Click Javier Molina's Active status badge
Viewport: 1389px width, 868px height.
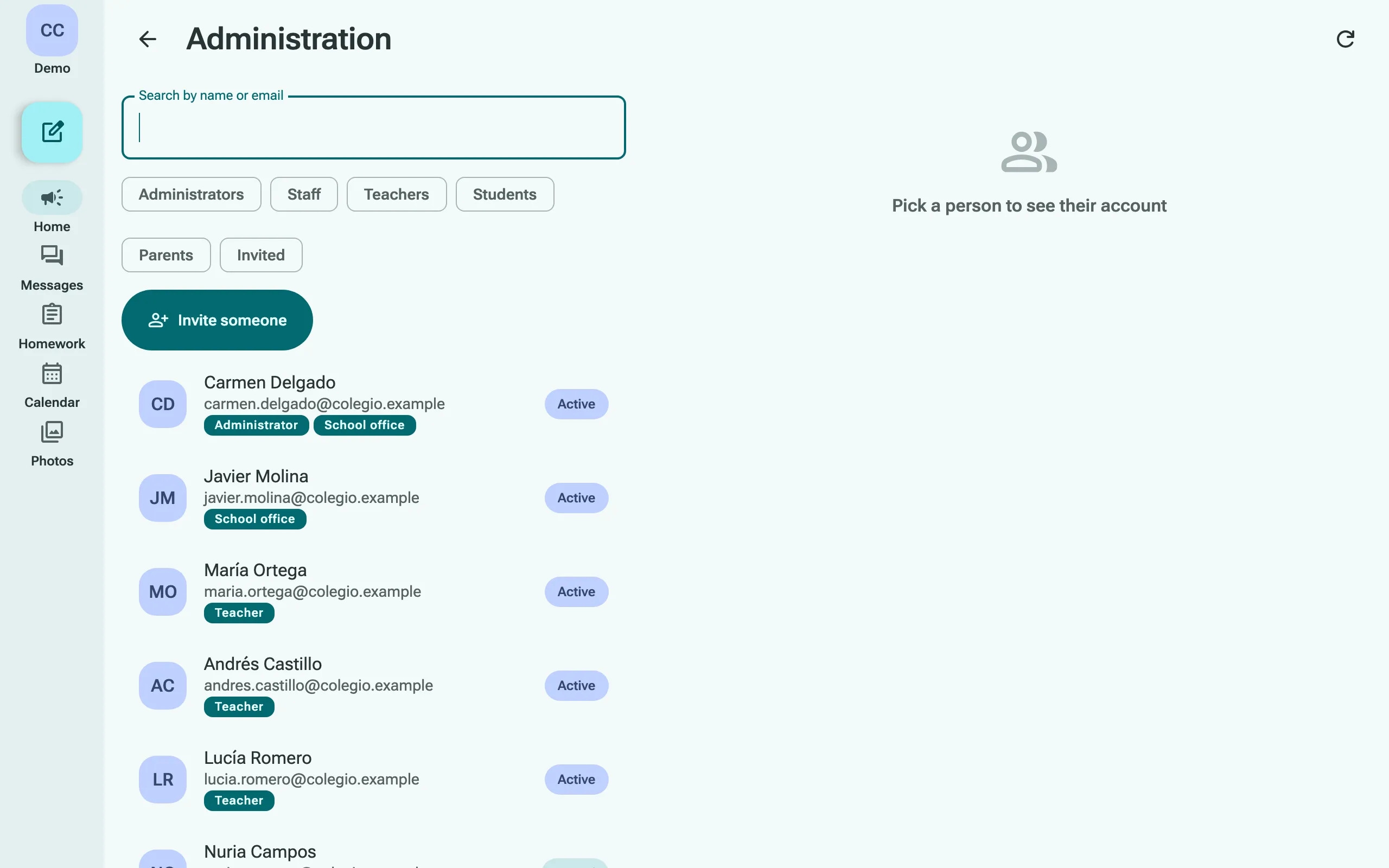pyautogui.click(x=576, y=497)
